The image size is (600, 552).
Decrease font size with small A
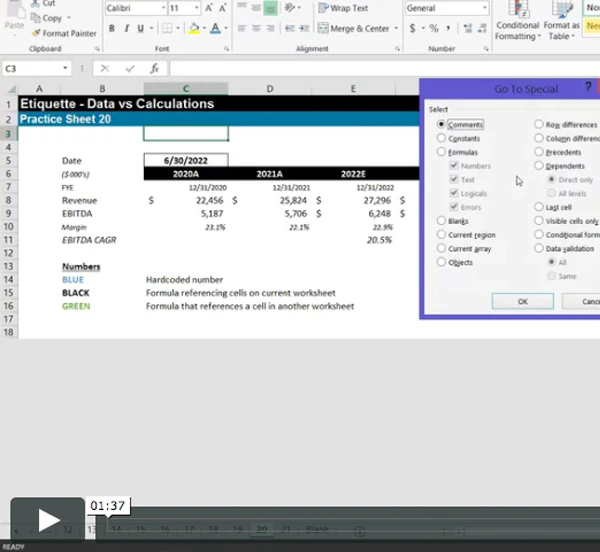click(222, 8)
